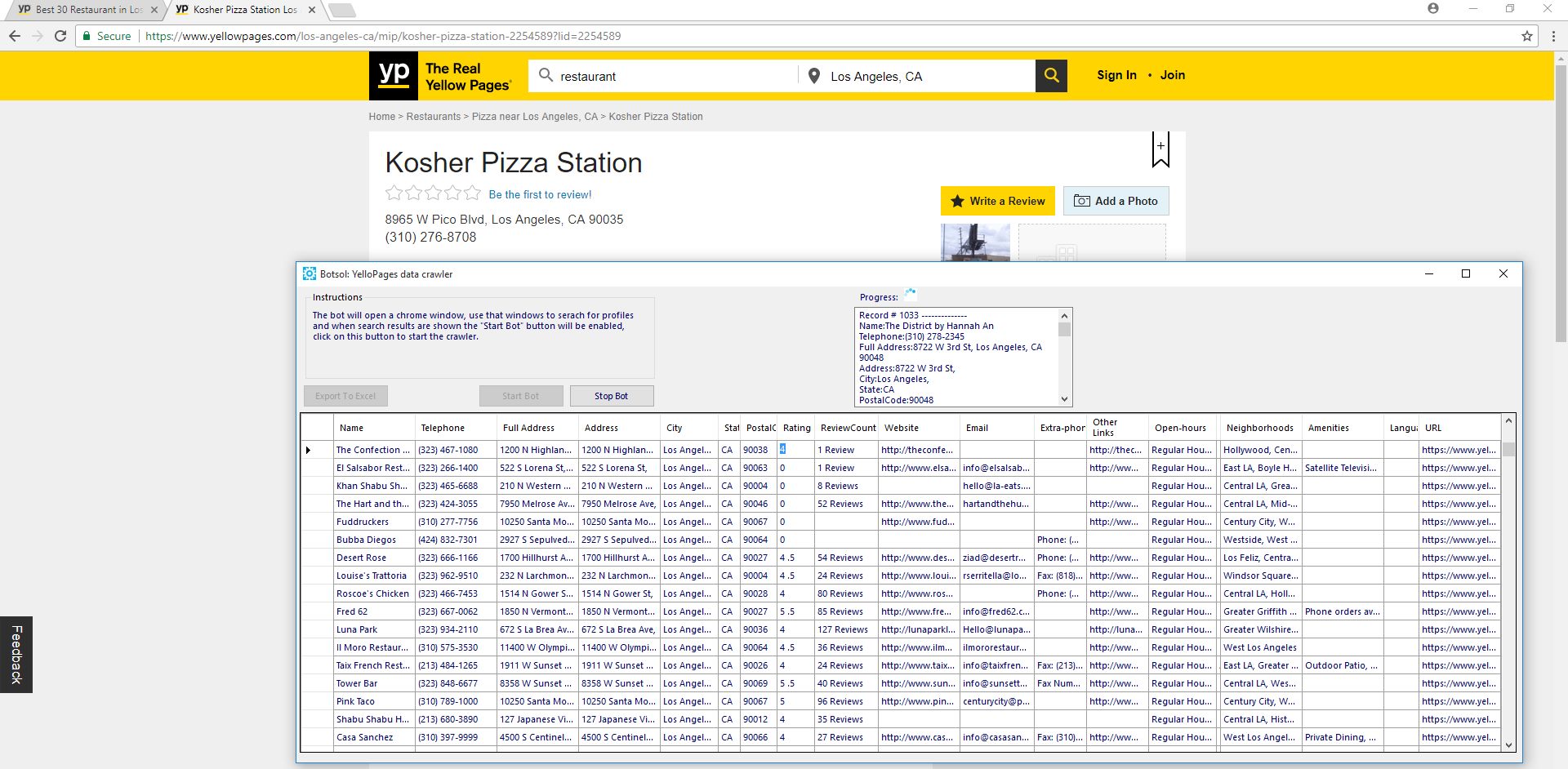Image resolution: width=1568 pixels, height=769 pixels.
Task: Click the Feedback side tab
Action: point(16,655)
